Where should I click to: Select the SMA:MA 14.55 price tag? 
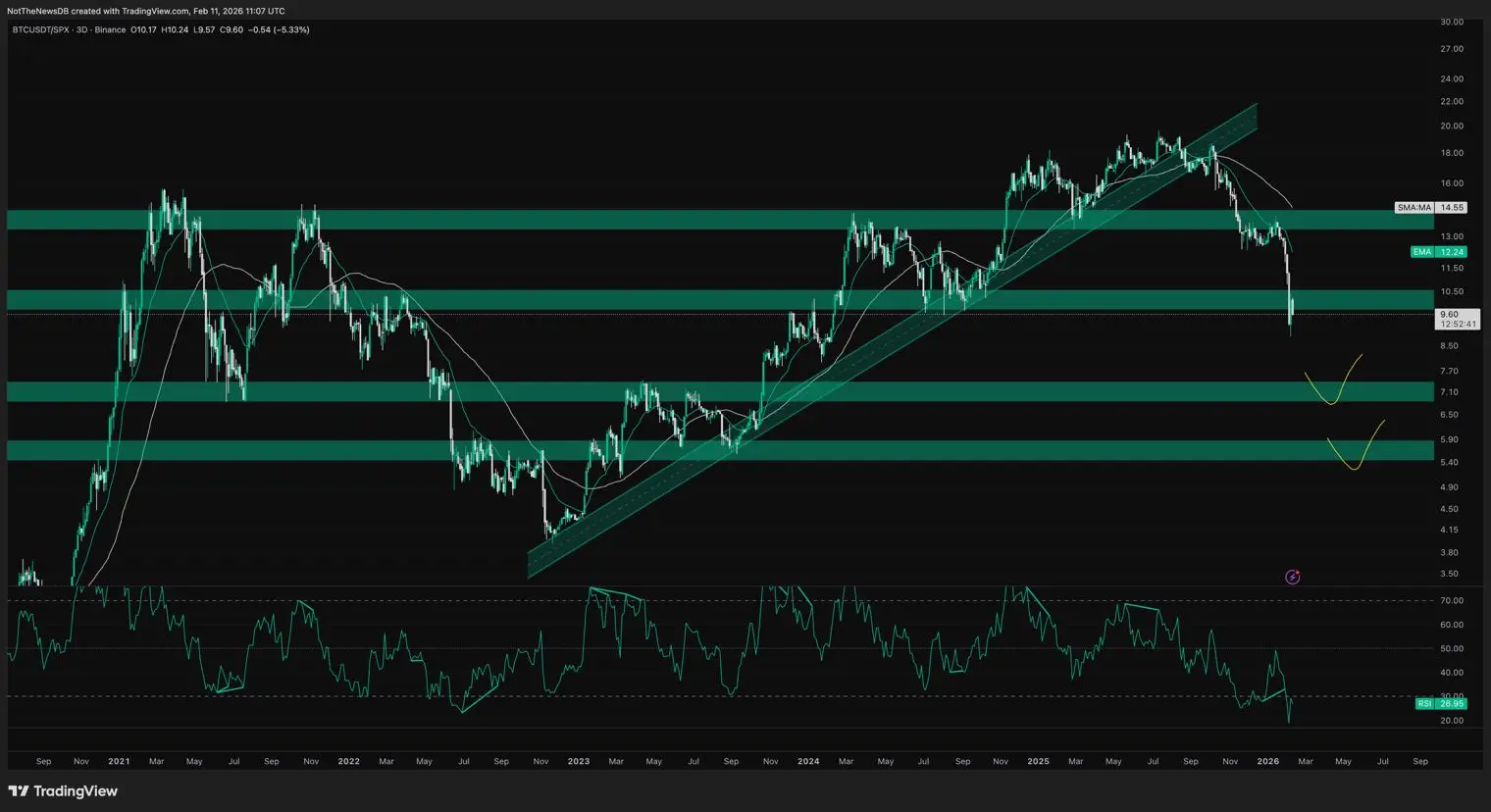[x=1431, y=208]
